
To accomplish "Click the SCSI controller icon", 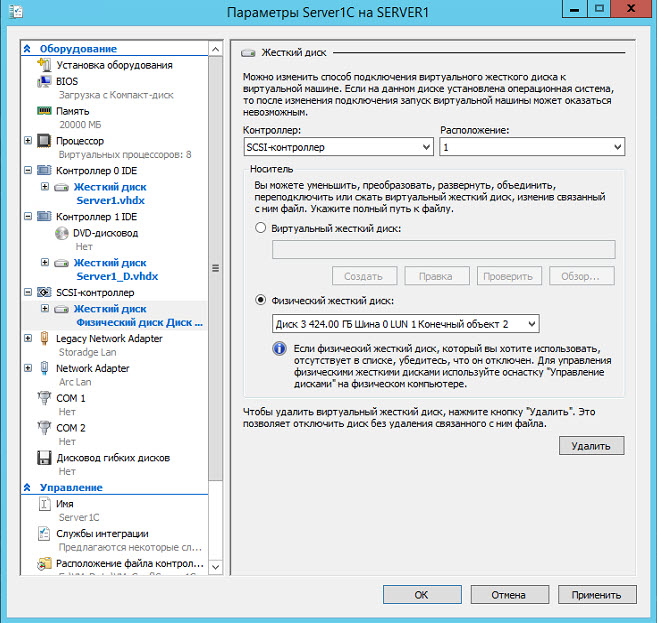I will 44,292.
